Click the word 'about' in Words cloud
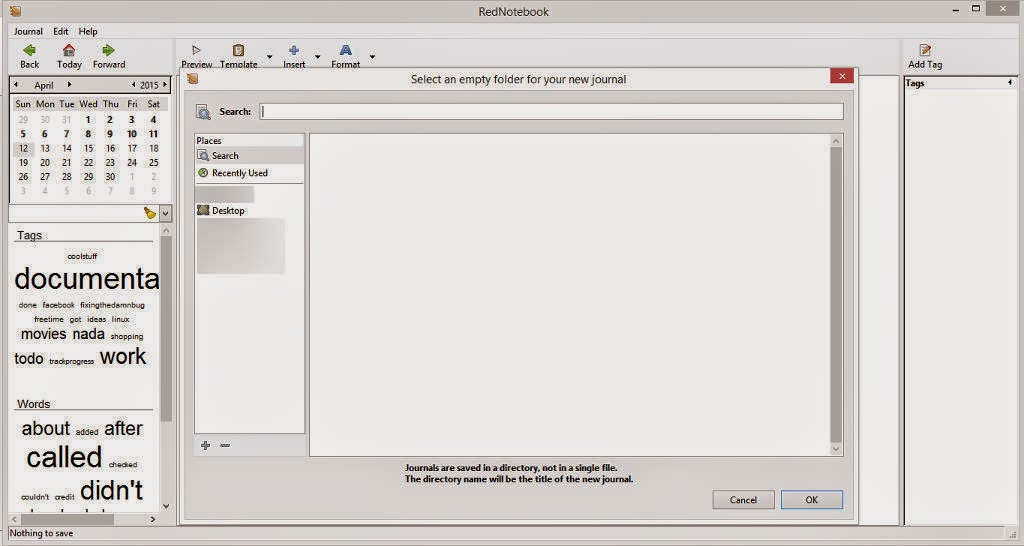 (46, 428)
